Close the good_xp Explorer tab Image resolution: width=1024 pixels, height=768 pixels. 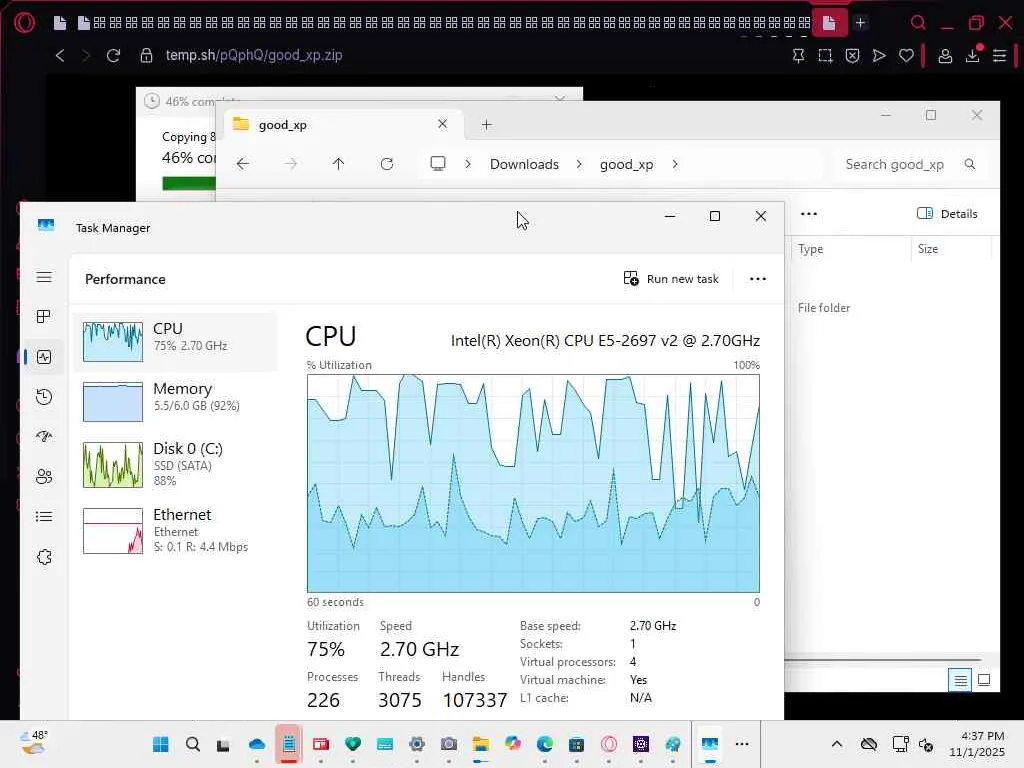coord(442,124)
